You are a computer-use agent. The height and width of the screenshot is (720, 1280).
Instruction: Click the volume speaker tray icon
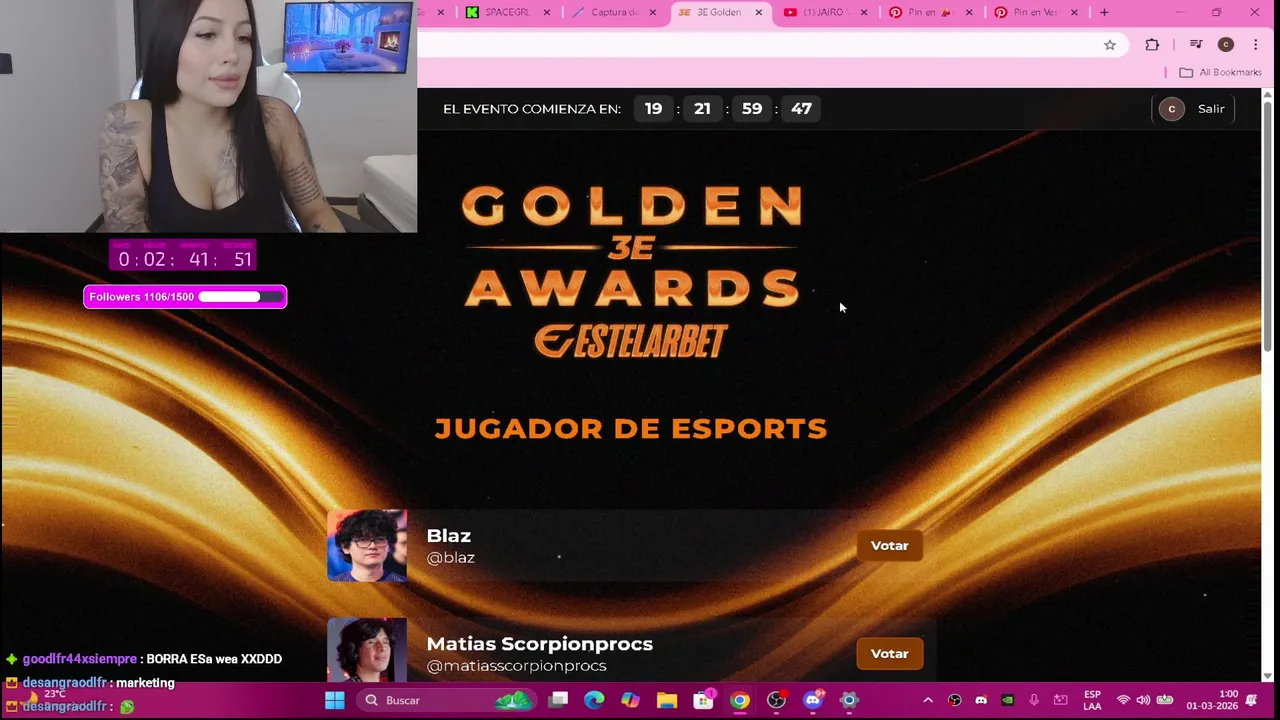click(1143, 700)
